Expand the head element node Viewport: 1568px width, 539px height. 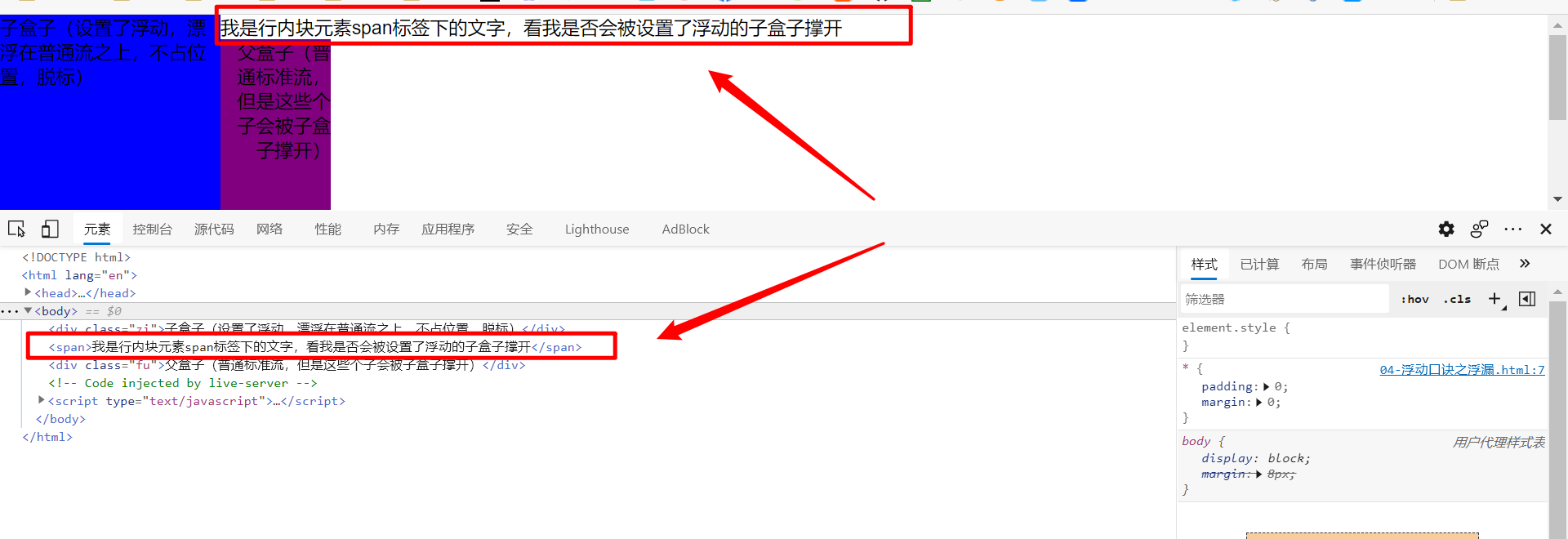pyautogui.click(x=28, y=292)
